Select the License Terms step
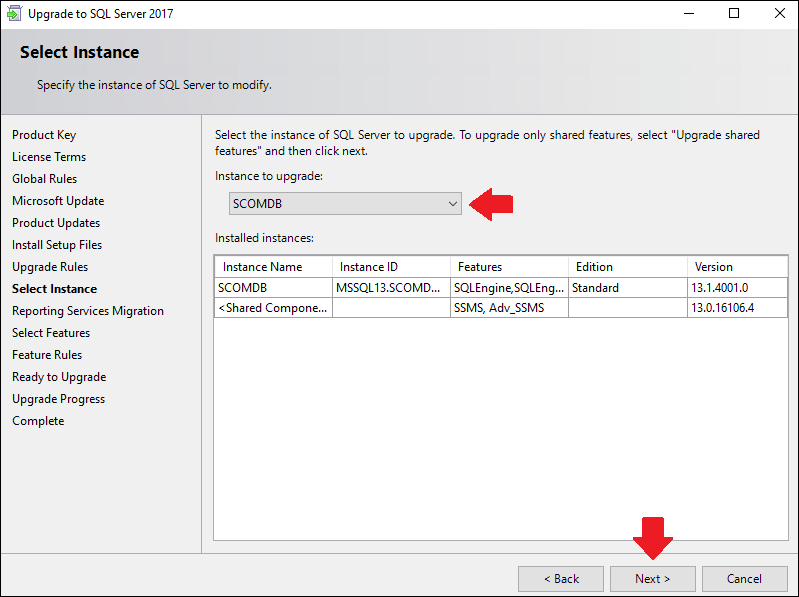Screen dimensions: 799x597 click(x=49, y=157)
